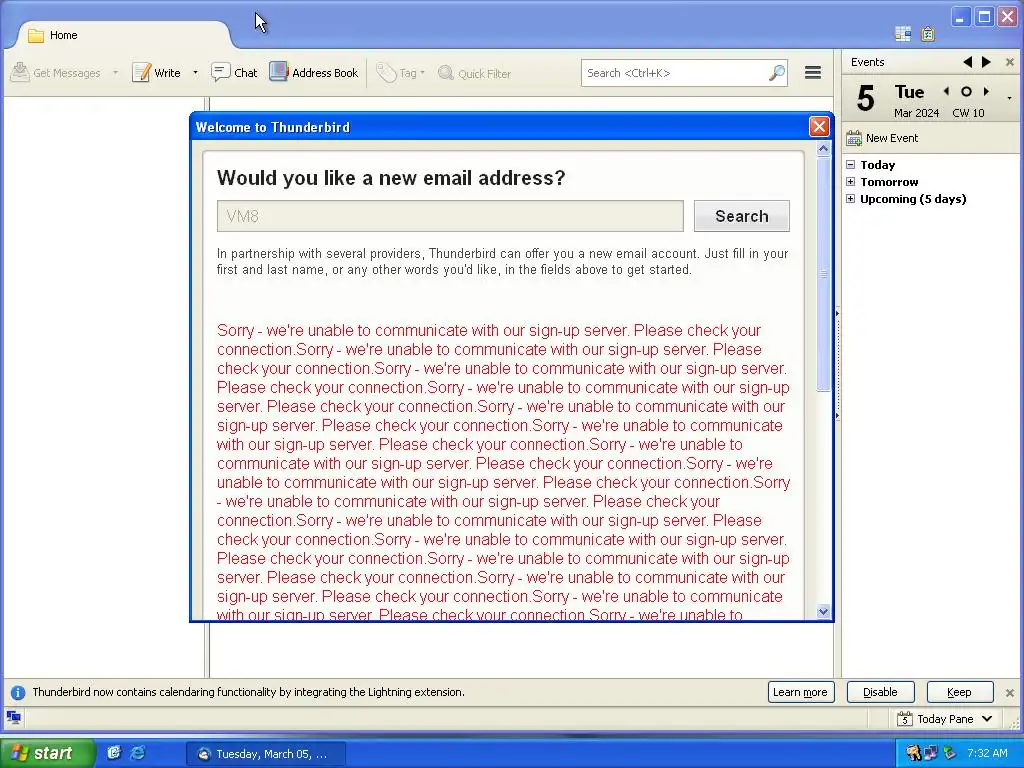Click the new email name input field
Viewport: 1024px width, 768px height.
pos(450,216)
